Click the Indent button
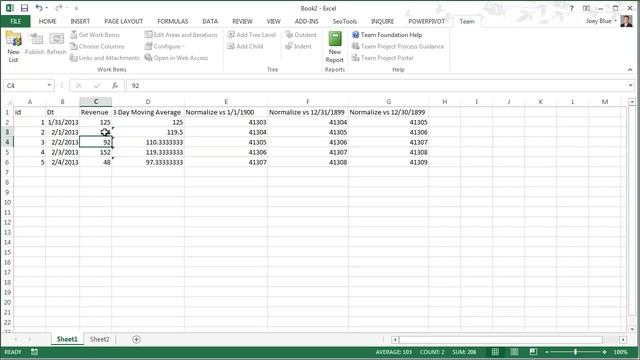Screen dimensions: 640x360 point(298,46)
